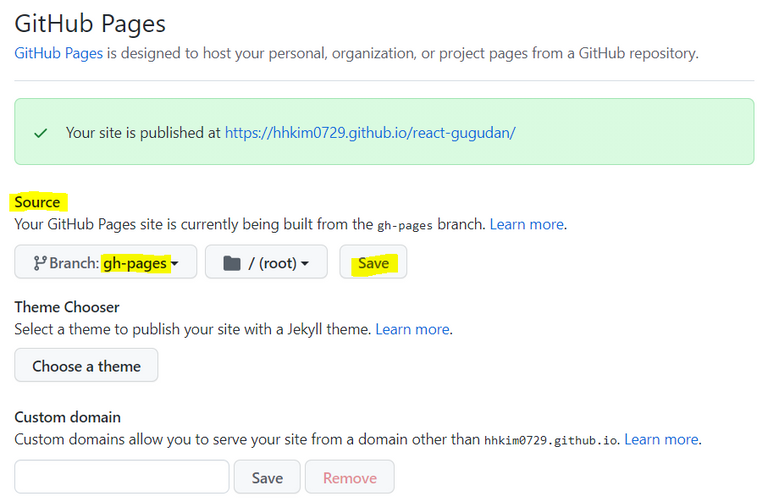Open published site URL hhkim0729.github.io/react-gugudan
The width and height of the screenshot is (768, 501).
coord(370,132)
